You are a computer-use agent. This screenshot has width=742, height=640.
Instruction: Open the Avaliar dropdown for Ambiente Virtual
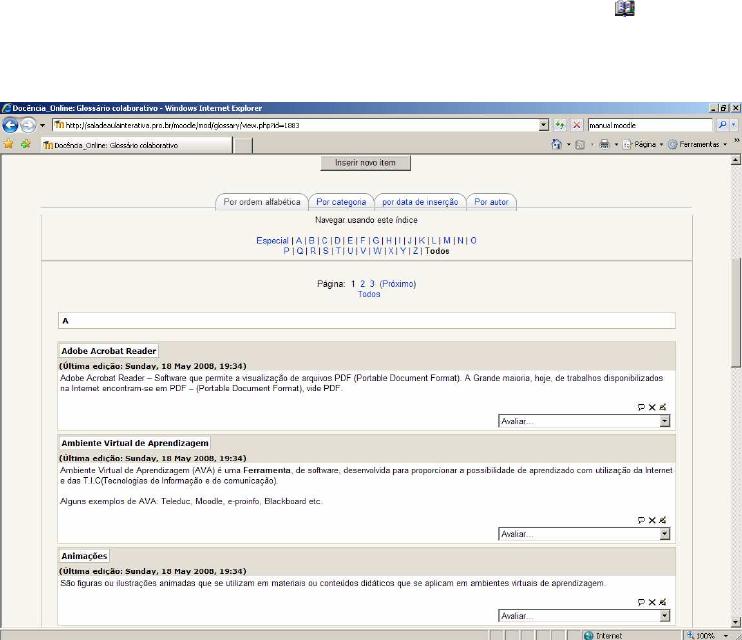(x=665, y=534)
